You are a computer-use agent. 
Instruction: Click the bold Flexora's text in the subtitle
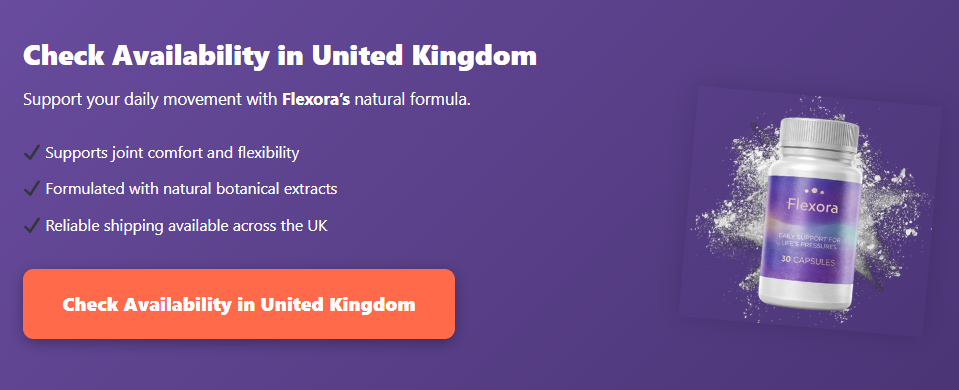(316, 99)
